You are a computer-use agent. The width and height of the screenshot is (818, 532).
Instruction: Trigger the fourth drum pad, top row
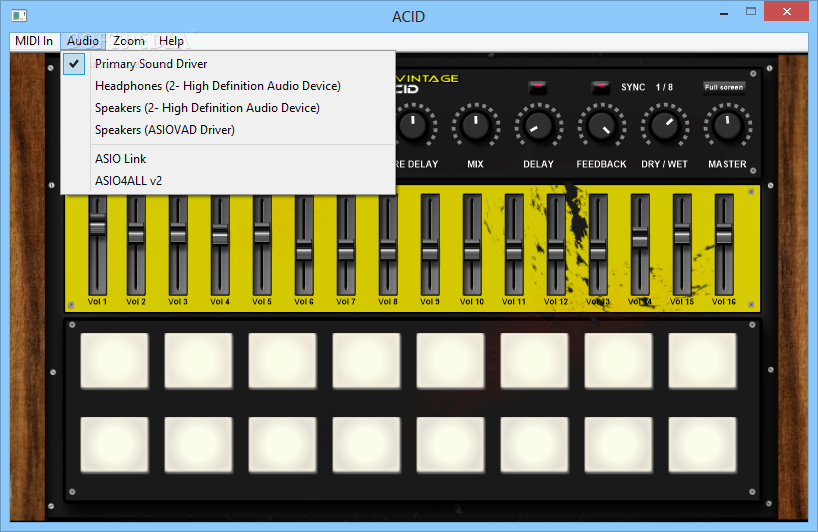[367, 361]
